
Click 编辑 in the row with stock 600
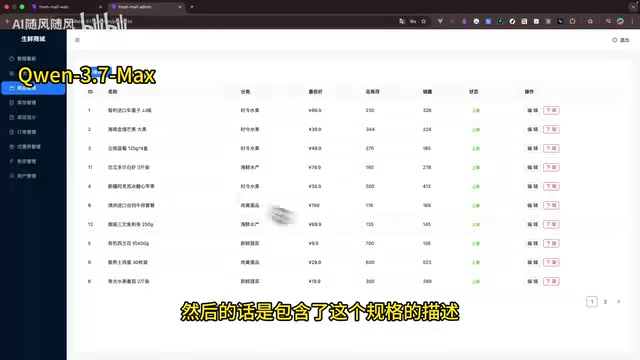pos(533,262)
